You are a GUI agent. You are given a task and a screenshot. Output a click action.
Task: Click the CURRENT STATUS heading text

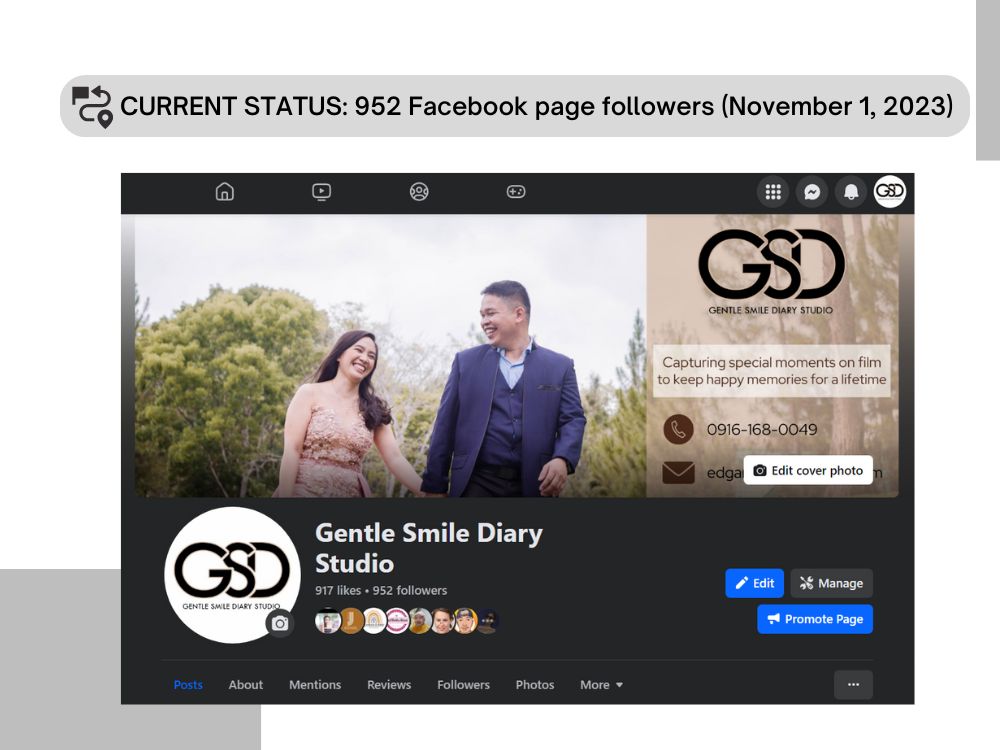(536, 106)
